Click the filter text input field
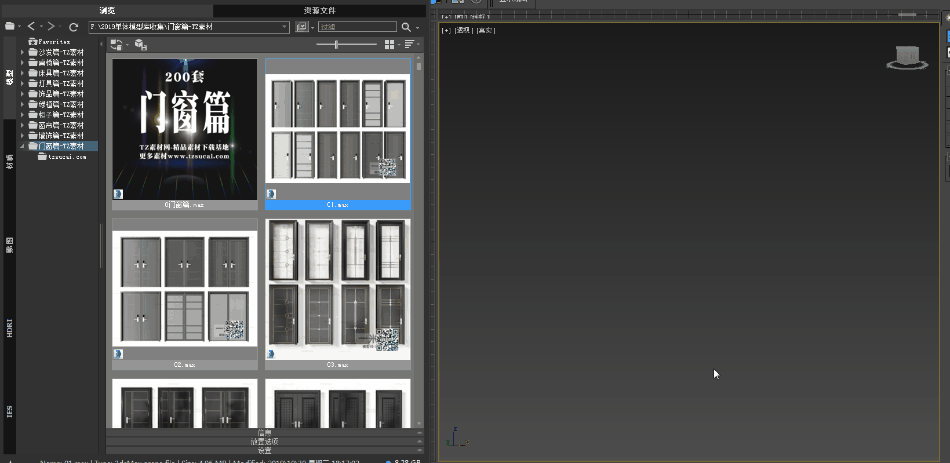The image size is (950, 463). click(x=357, y=27)
